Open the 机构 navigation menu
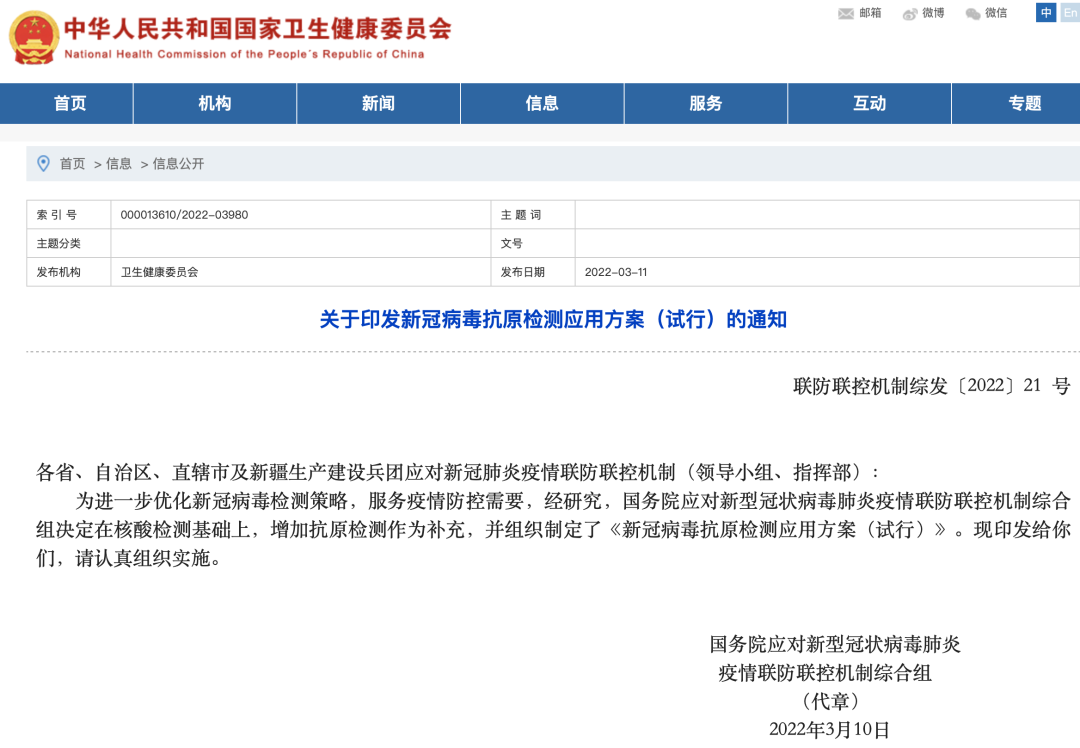 (214, 102)
